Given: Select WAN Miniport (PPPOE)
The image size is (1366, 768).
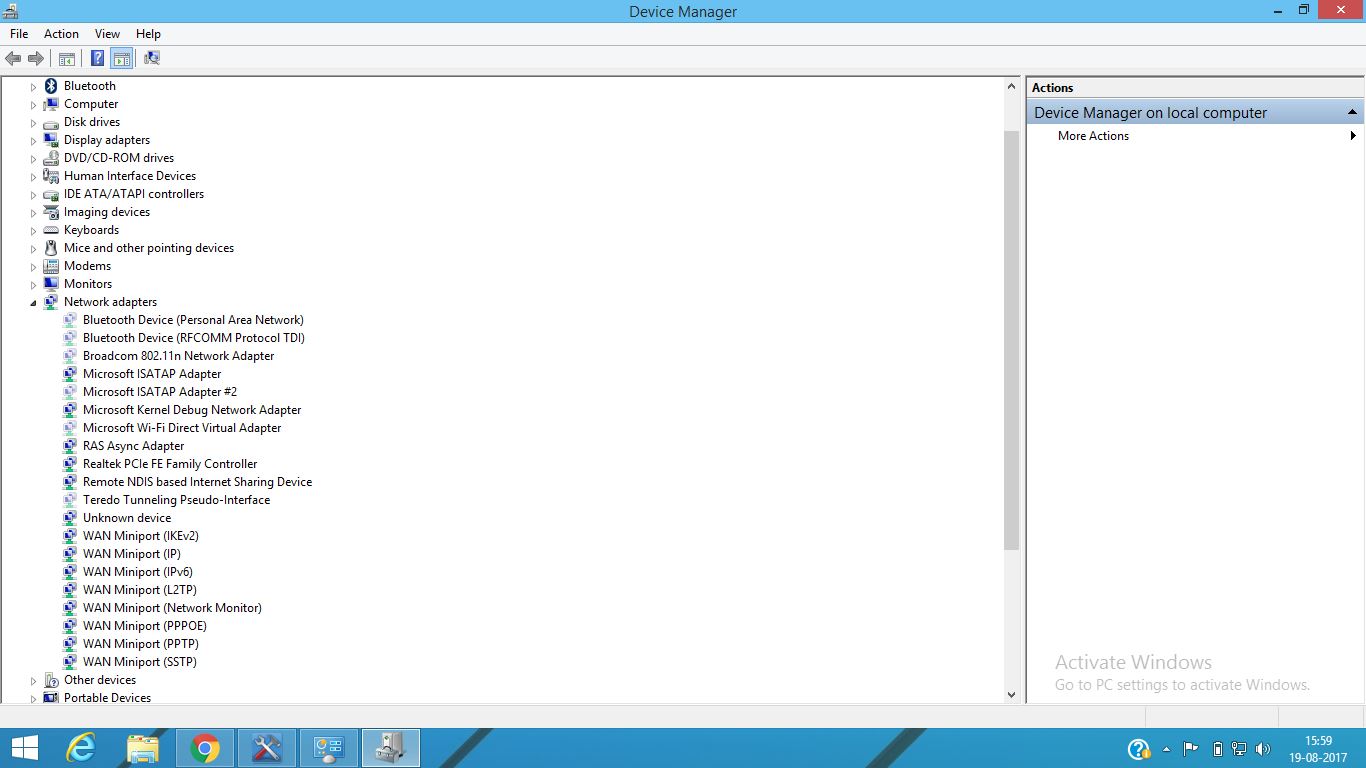Looking at the screenshot, I should pyautogui.click(x=145, y=626).
